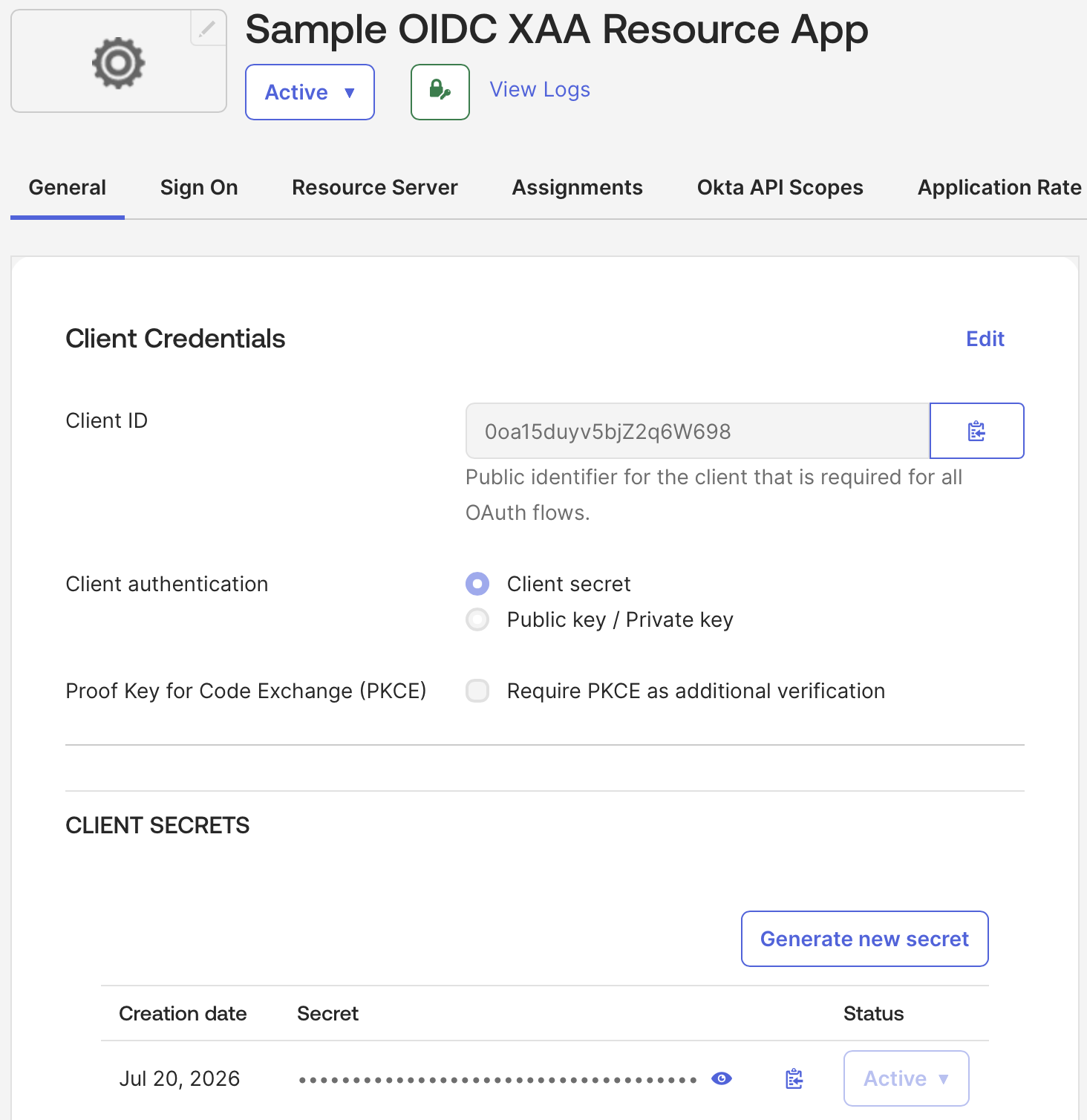Select Public key / Private key option
The width and height of the screenshot is (1087, 1120).
click(x=477, y=619)
